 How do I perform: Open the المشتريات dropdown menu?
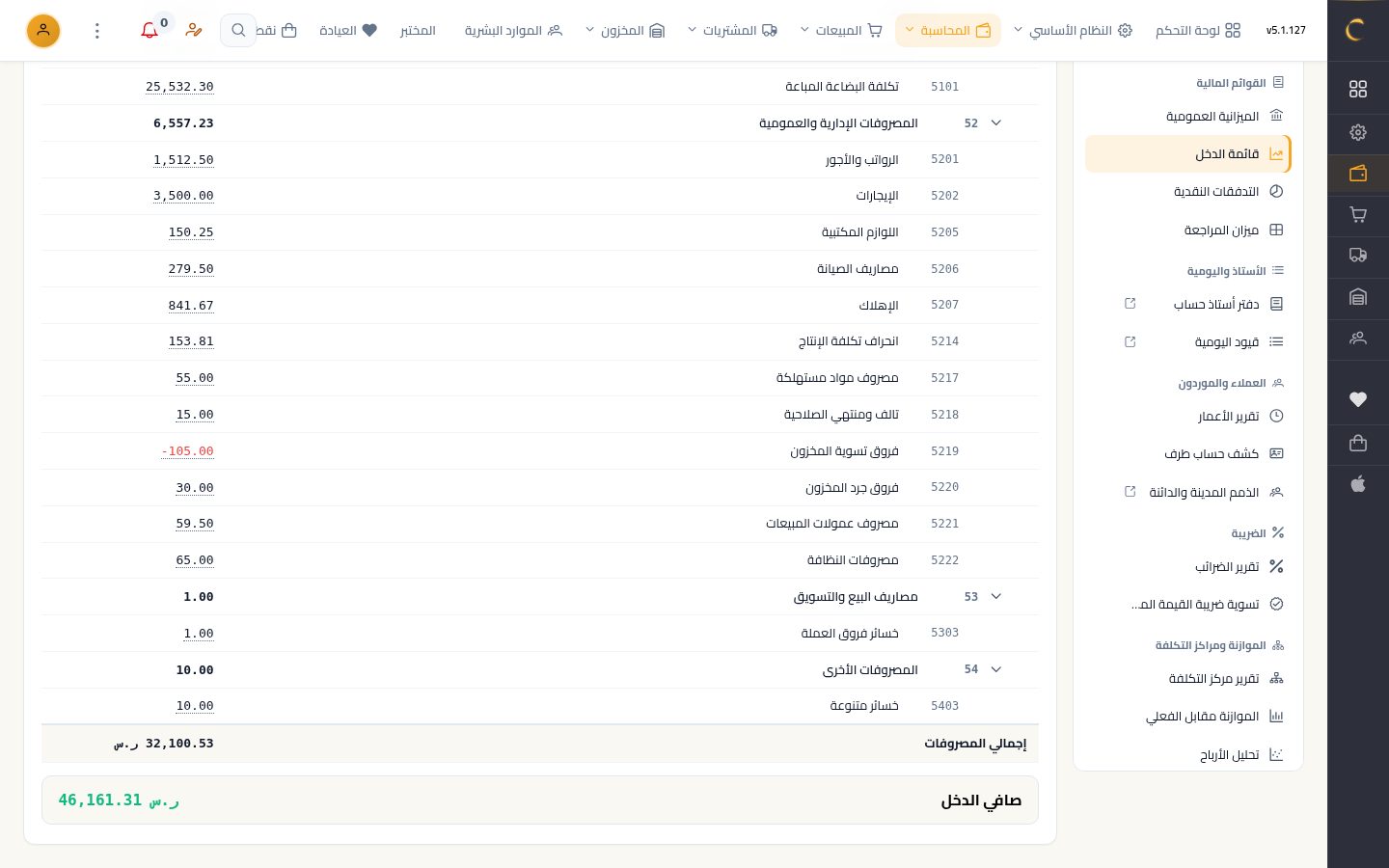point(732,31)
